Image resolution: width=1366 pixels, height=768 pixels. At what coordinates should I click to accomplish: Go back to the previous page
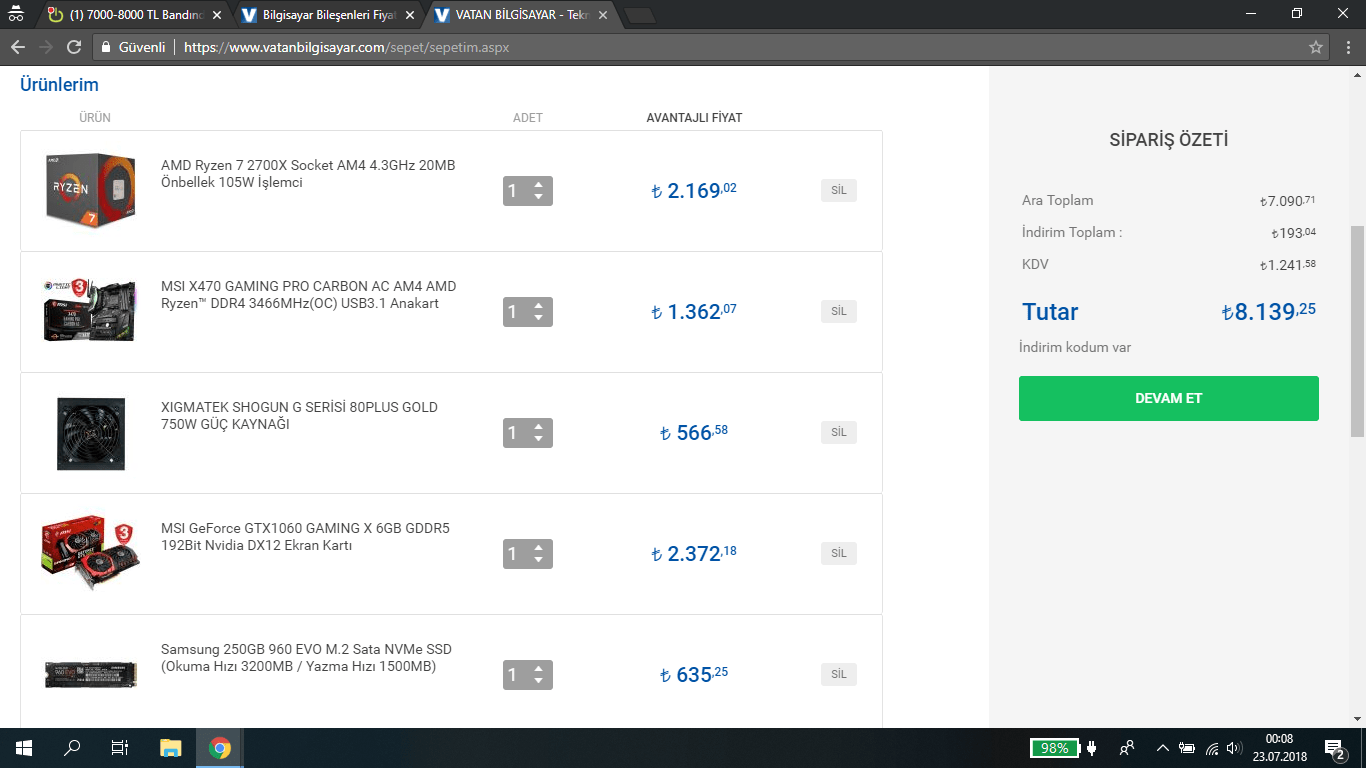point(18,47)
